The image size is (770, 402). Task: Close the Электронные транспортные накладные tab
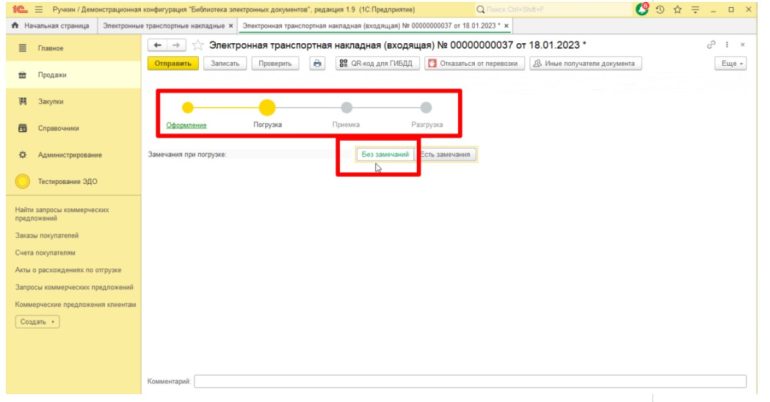click(231, 26)
